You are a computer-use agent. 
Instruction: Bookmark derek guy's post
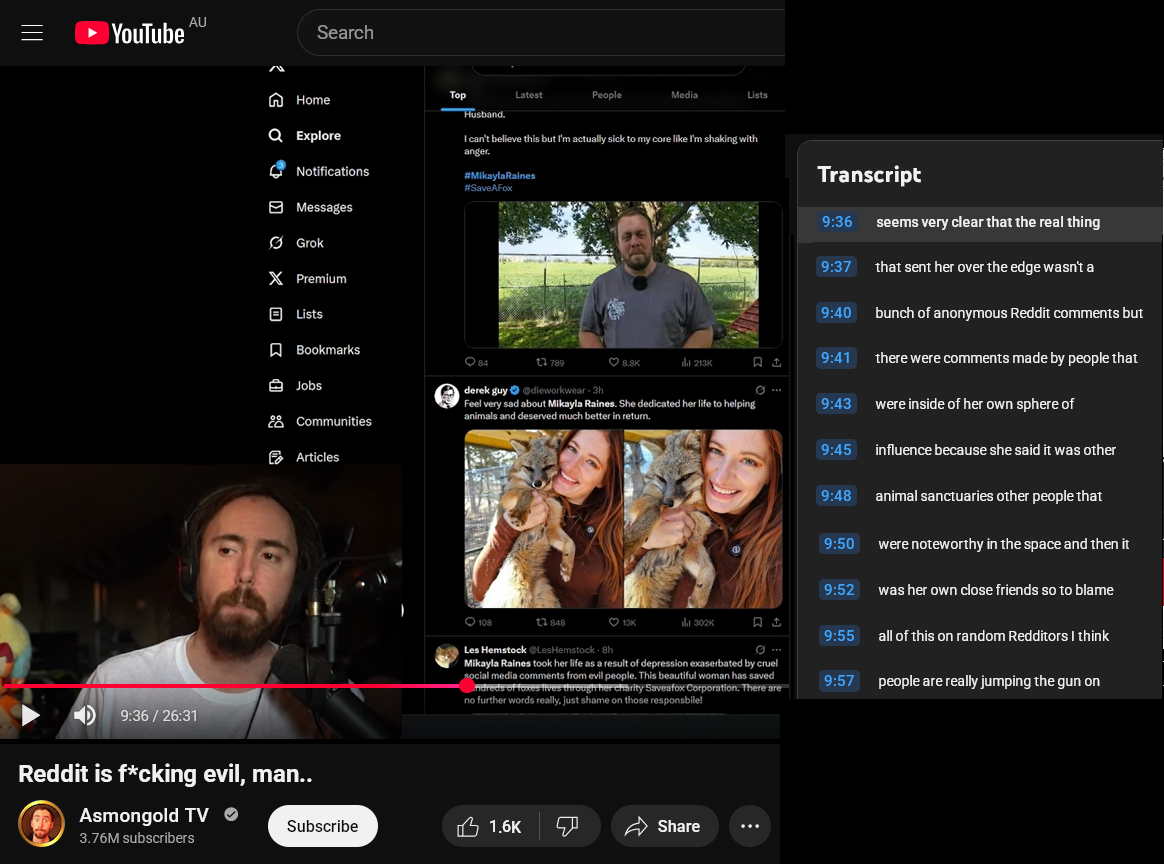coord(757,622)
